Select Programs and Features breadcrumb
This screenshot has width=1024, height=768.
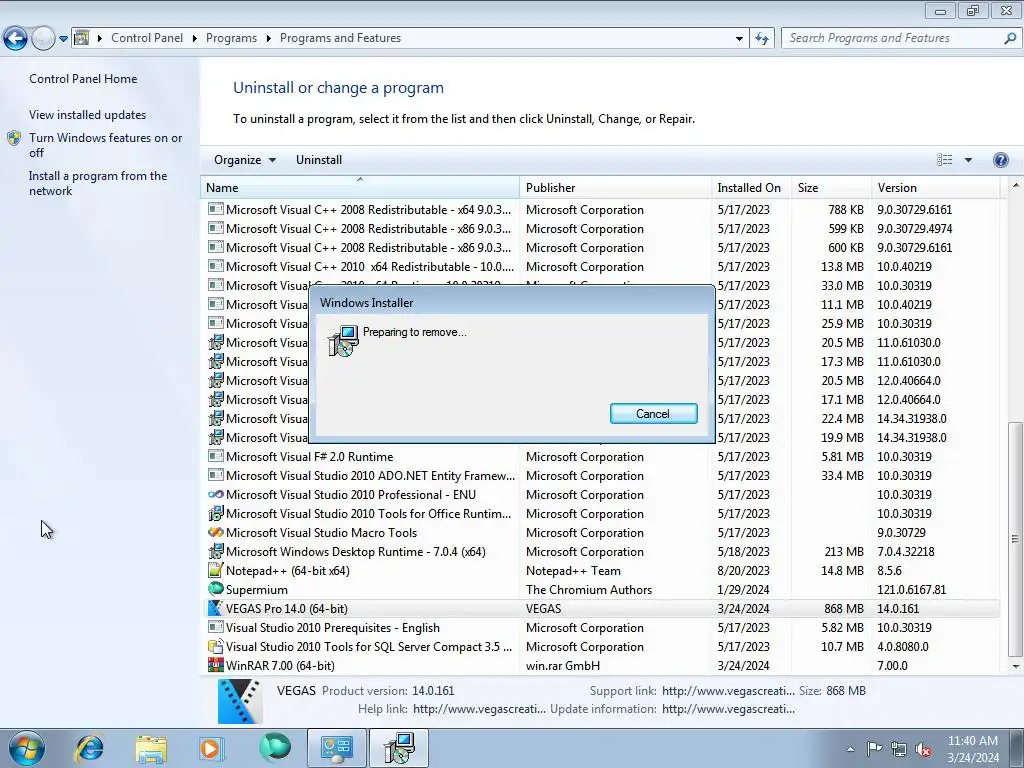[x=340, y=38]
